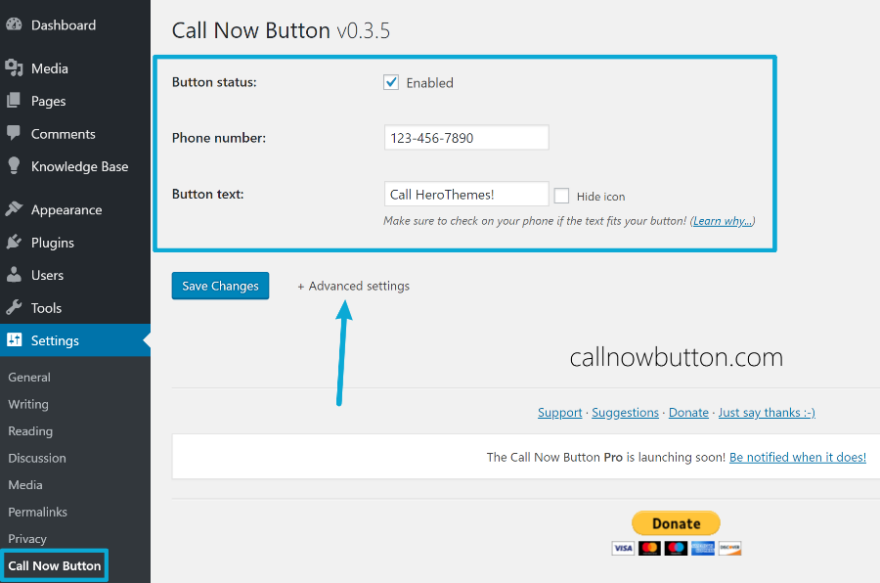Open the Learn why link
880x583 pixels.
[722, 220]
